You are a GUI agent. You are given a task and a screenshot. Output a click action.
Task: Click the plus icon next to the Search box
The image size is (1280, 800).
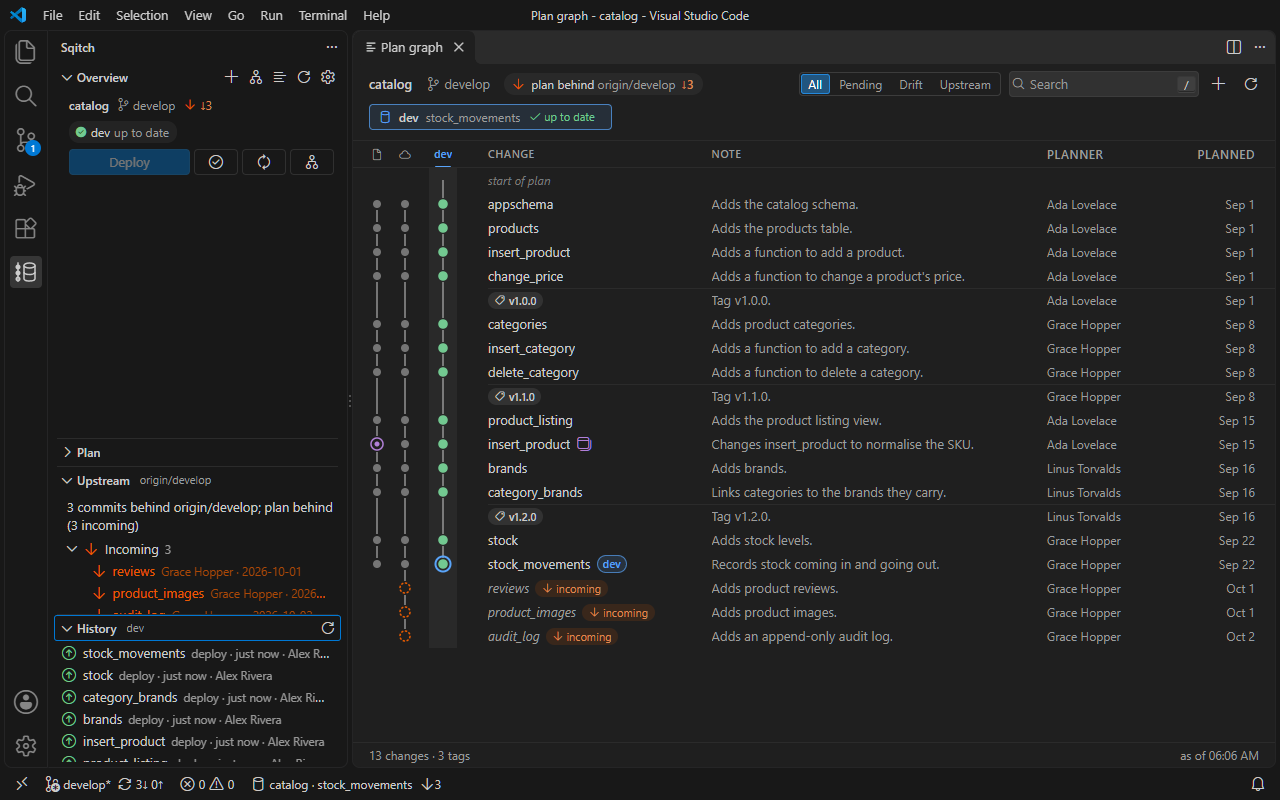(x=1218, y=84)
